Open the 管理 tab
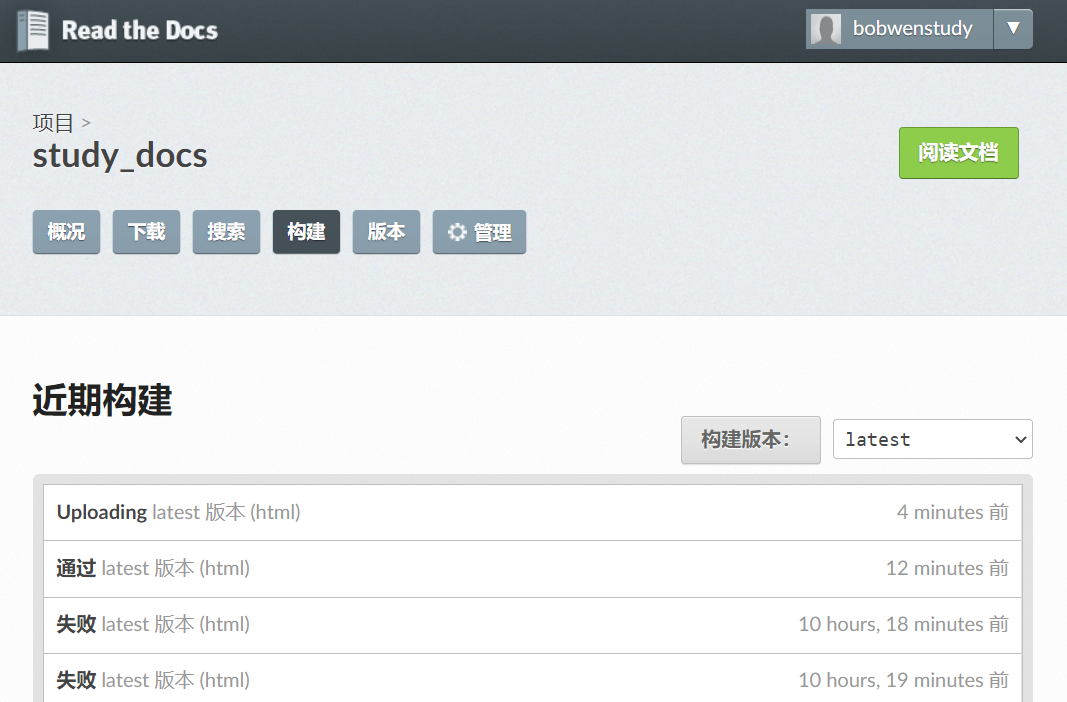This screenshot has height=702, width=1067. tap(479, 232)
